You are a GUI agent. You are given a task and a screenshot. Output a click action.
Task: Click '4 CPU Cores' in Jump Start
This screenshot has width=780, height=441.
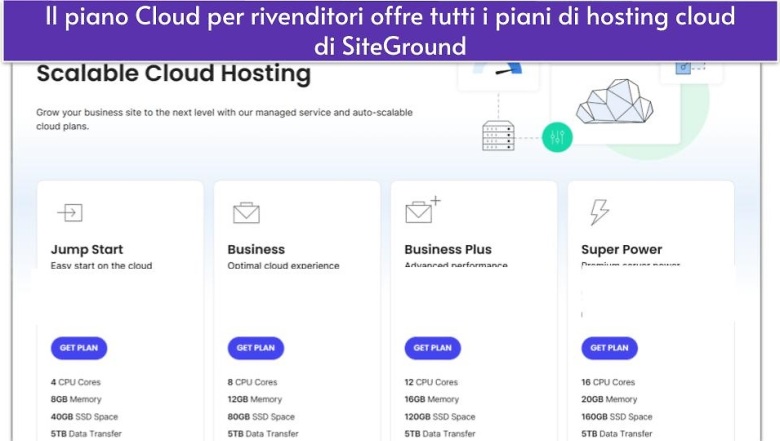76,382
